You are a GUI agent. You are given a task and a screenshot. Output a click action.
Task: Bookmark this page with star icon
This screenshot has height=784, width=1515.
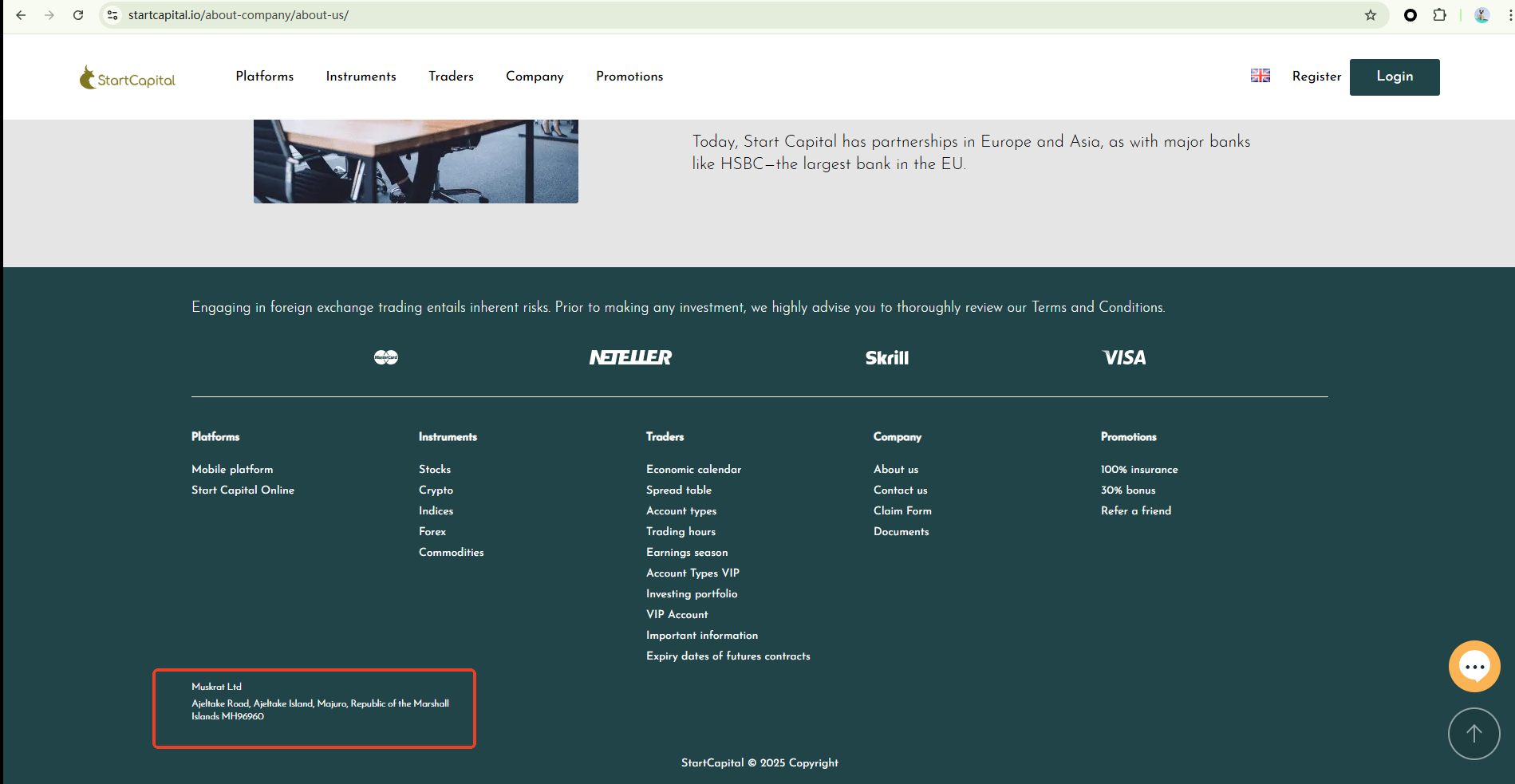[1370, 15]
